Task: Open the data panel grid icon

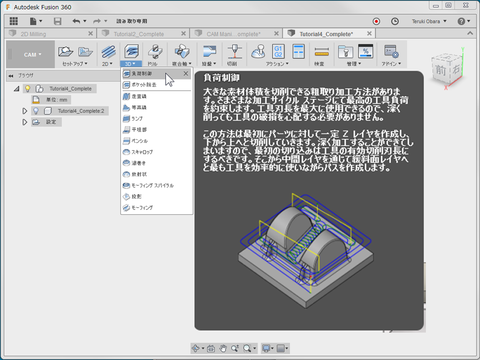Action: [x=13, y=21]
